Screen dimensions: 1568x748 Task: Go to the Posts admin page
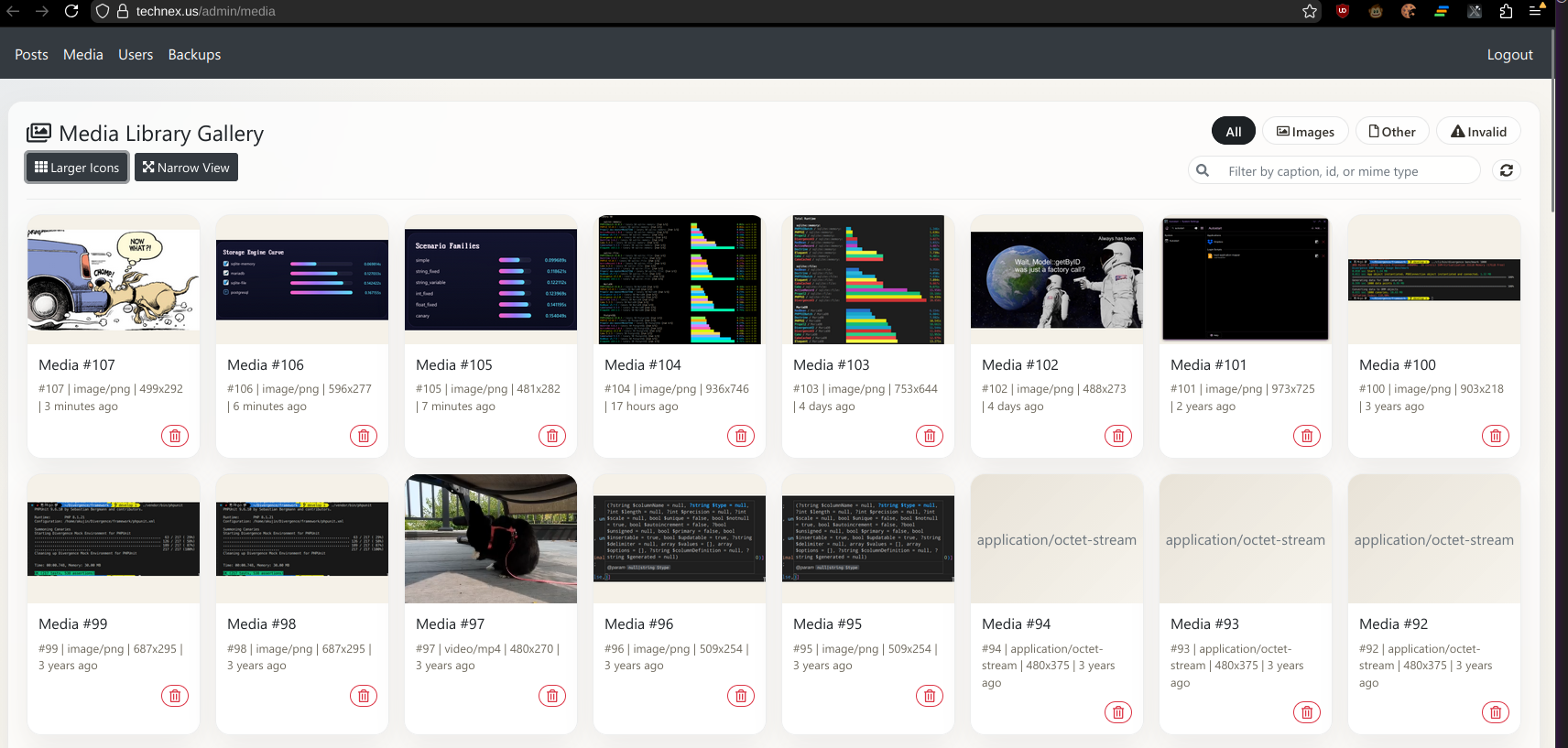[x=31, y=55]
